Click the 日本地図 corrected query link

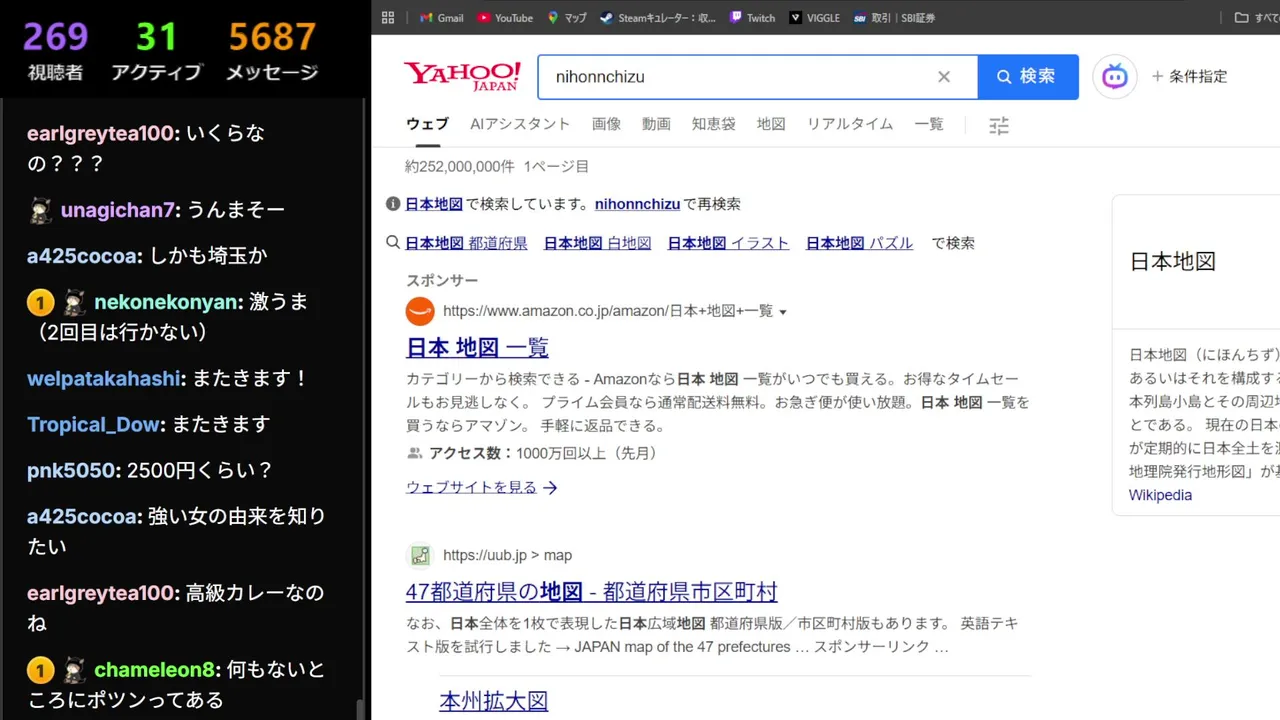(x=434, y=204)
